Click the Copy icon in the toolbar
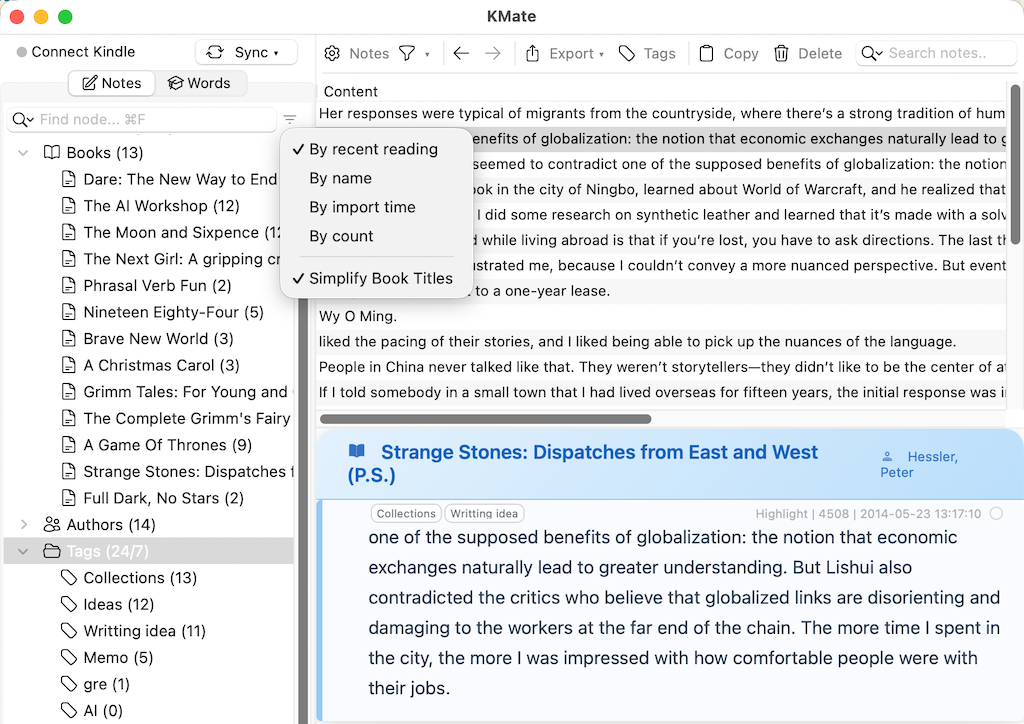The height and width of the screenshot is (724, 1024). point(706,53)
